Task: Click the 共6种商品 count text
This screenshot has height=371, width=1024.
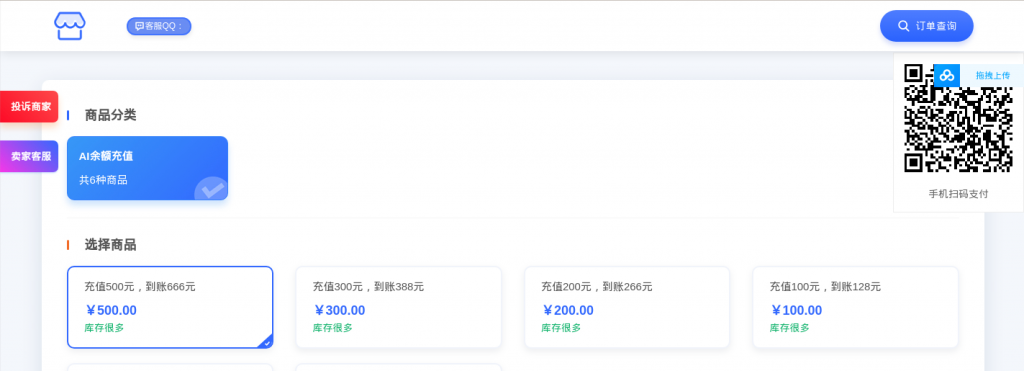Action: click(103, 180)
